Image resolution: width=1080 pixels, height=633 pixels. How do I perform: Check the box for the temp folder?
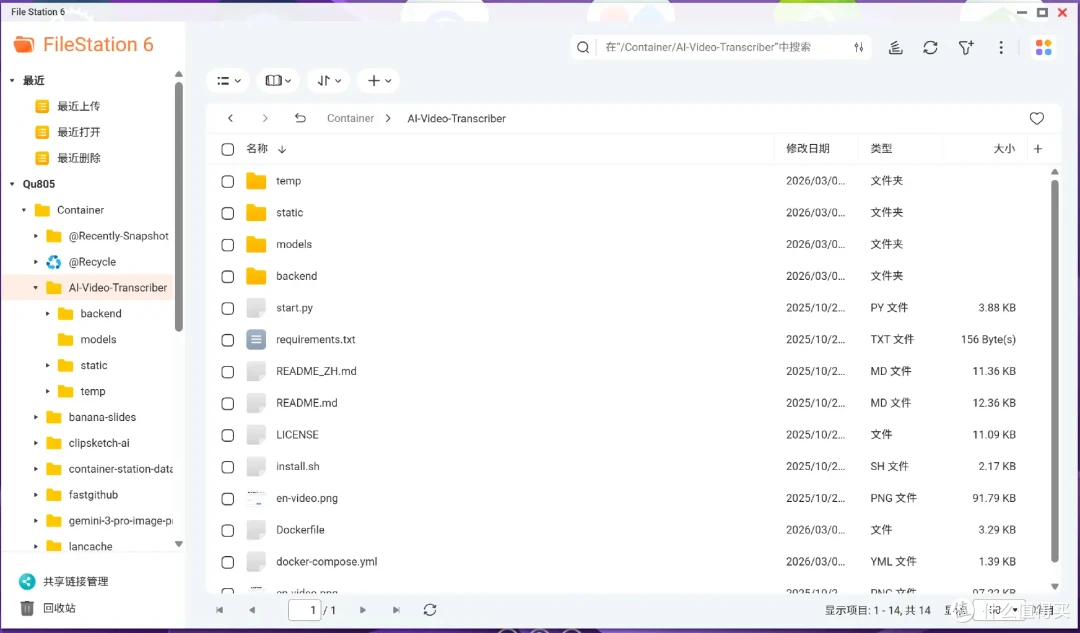(x=227, y=182)
